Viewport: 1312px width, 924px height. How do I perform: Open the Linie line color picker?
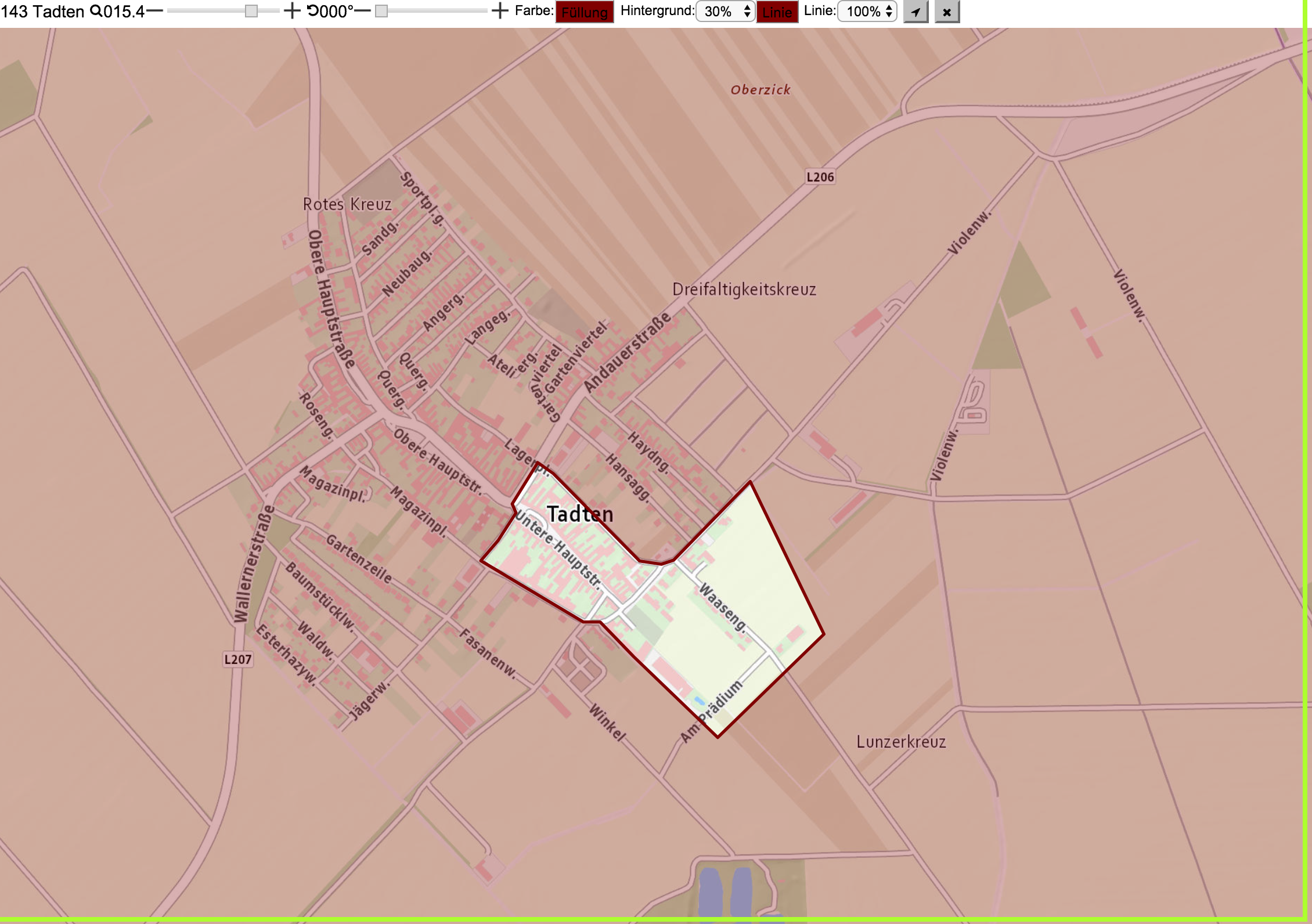point(777,12)
